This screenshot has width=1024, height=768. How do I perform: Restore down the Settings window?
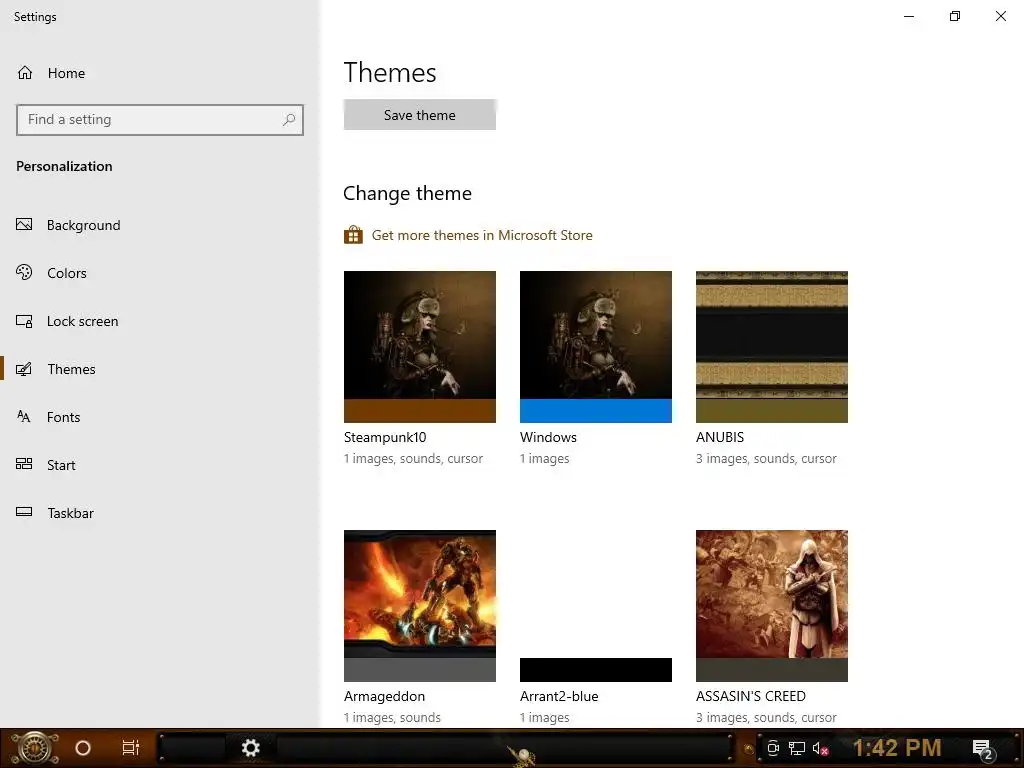(x=955, y=16)
